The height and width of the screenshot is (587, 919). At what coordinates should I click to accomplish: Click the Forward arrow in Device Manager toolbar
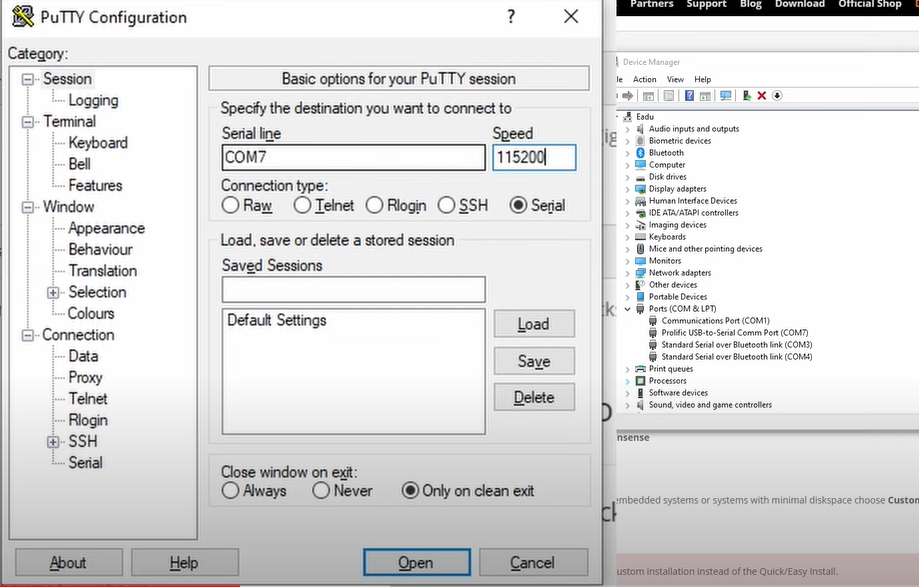[x=628, y=95]
